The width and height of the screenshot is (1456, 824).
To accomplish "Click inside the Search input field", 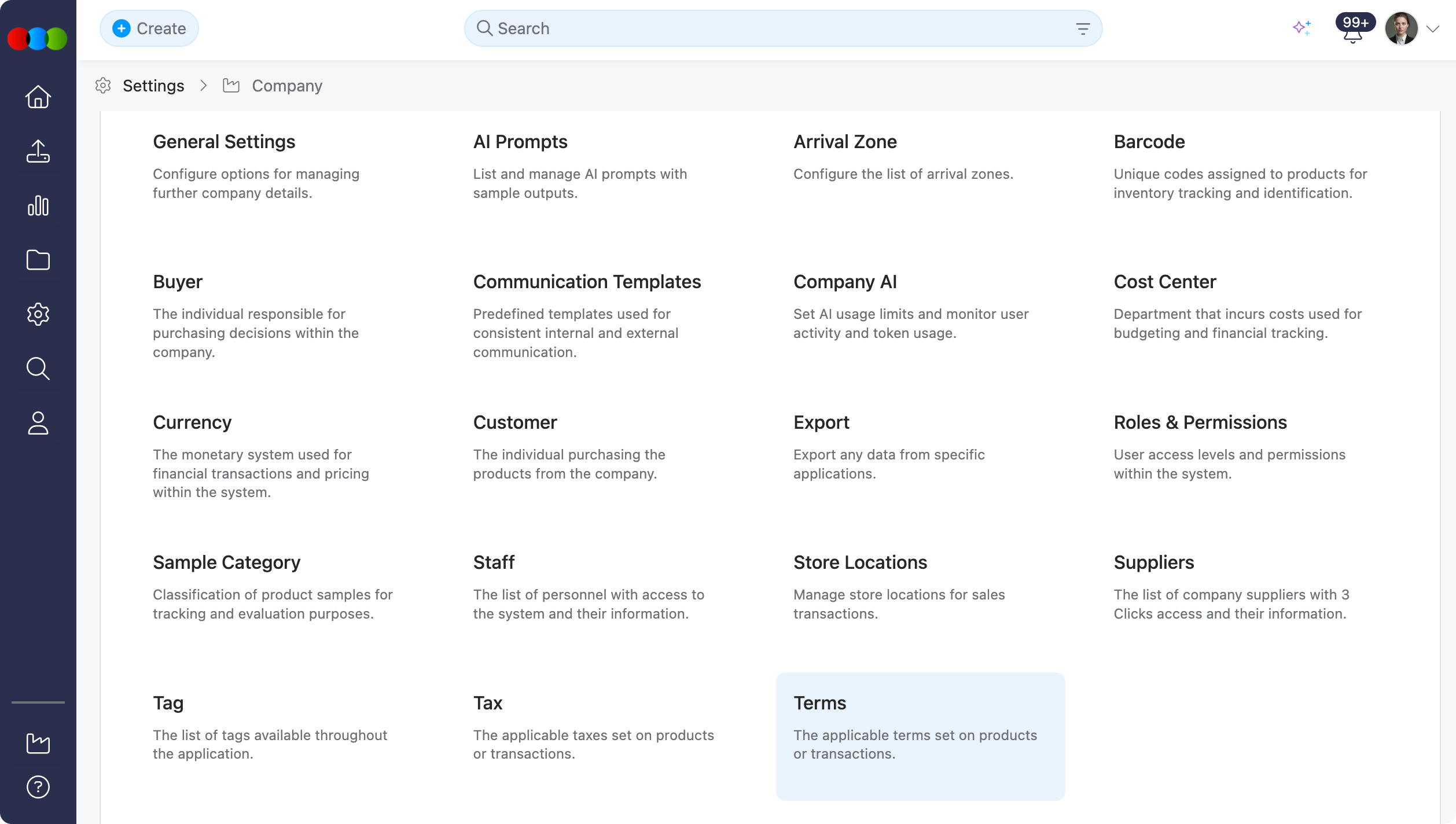I will (x=694, y=28).
